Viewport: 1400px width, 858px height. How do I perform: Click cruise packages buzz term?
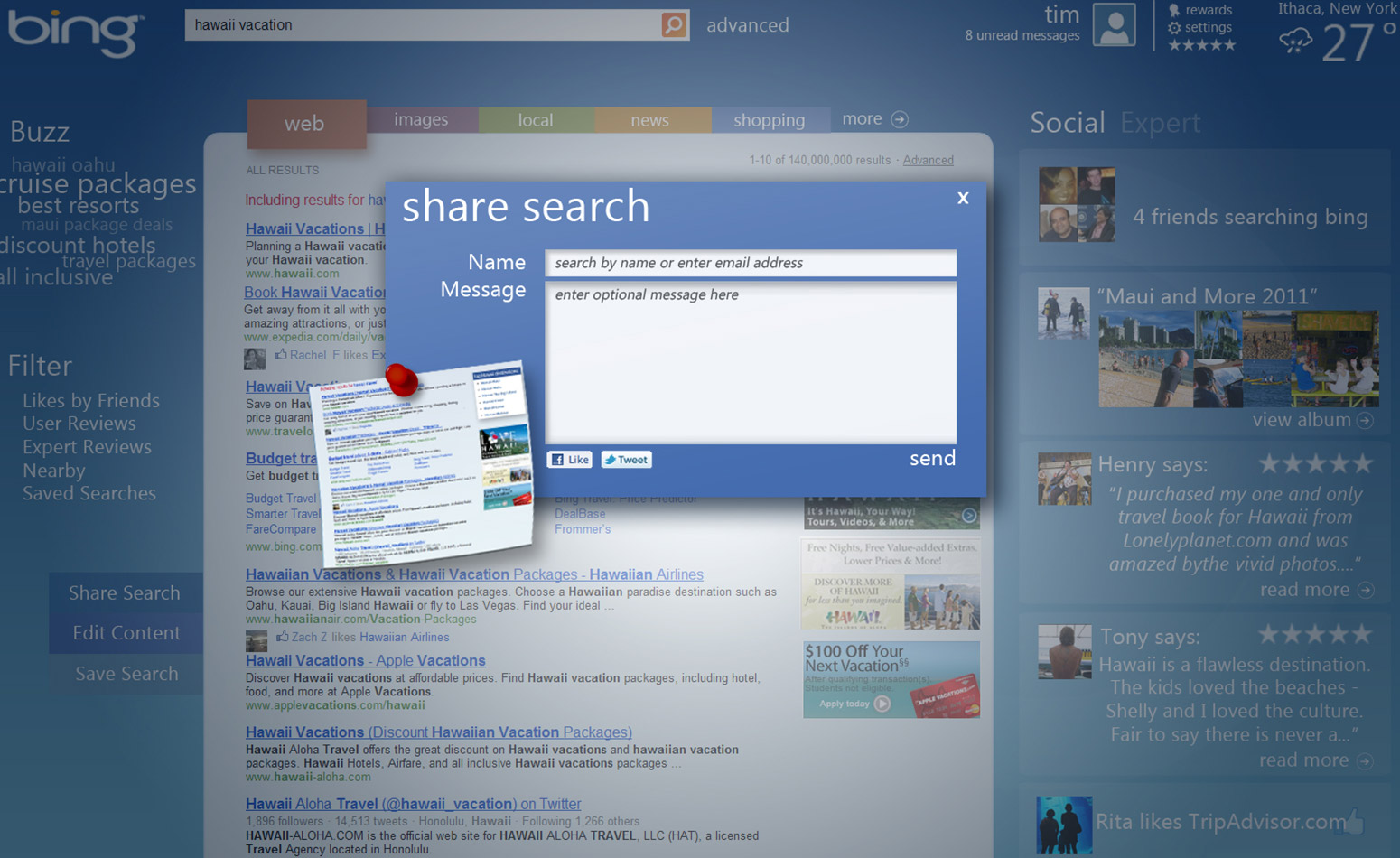98,184
